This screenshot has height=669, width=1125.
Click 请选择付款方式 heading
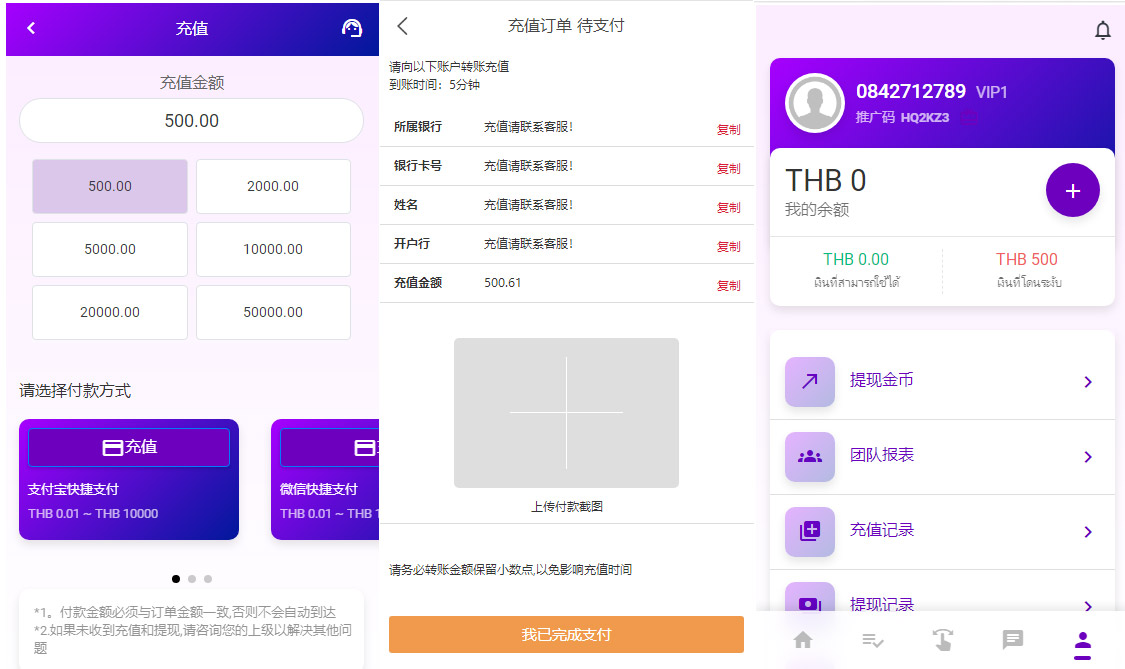[x=75, y=390]
